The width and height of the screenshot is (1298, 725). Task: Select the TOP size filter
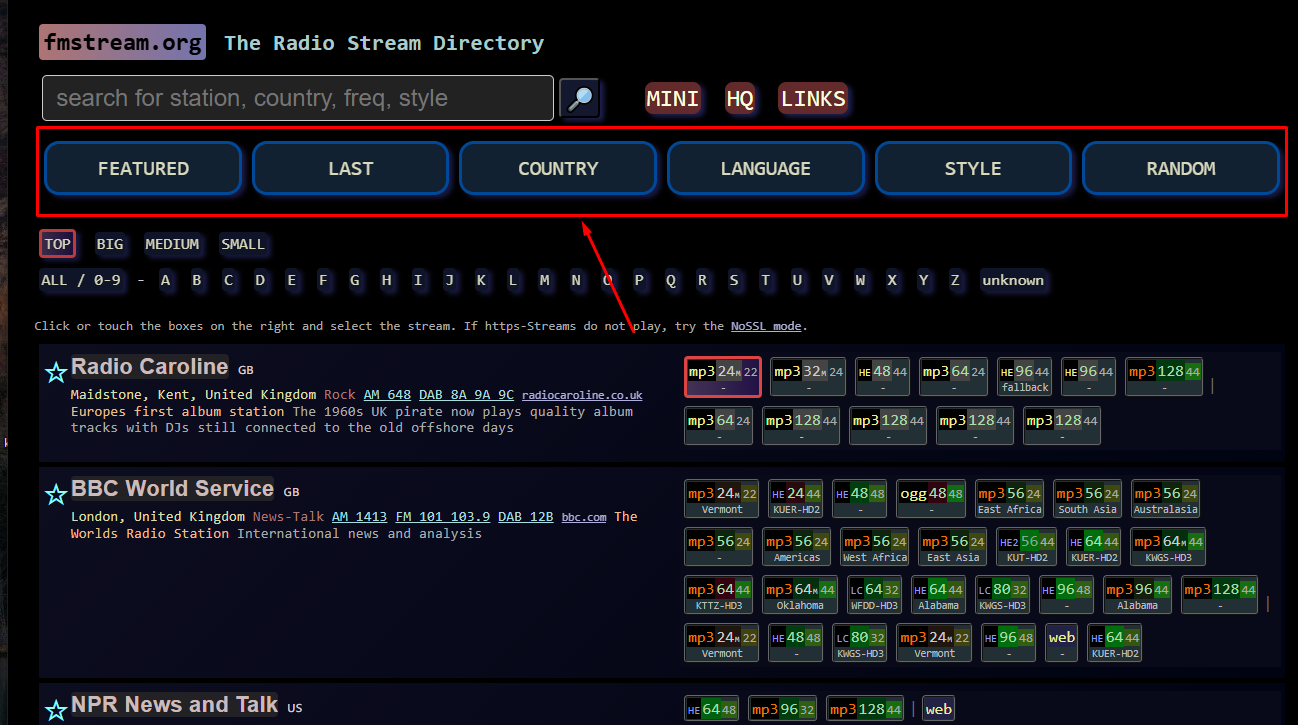click(x=58, y=244)
